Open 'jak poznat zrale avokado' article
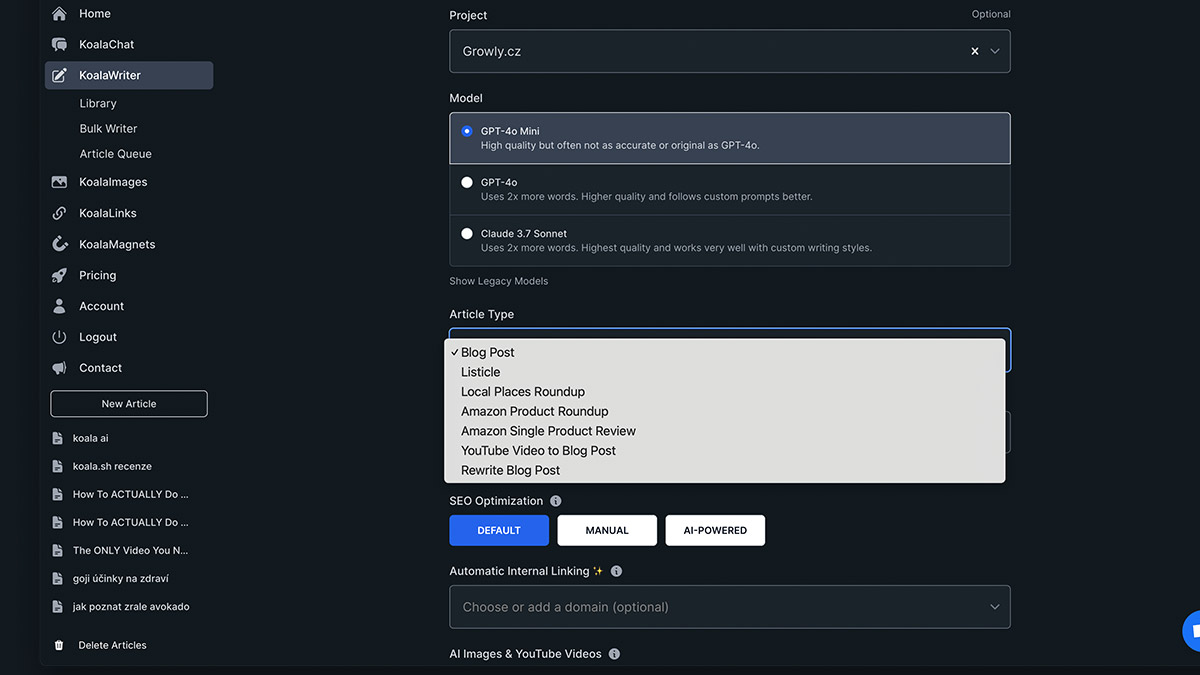 coord(131,606)
